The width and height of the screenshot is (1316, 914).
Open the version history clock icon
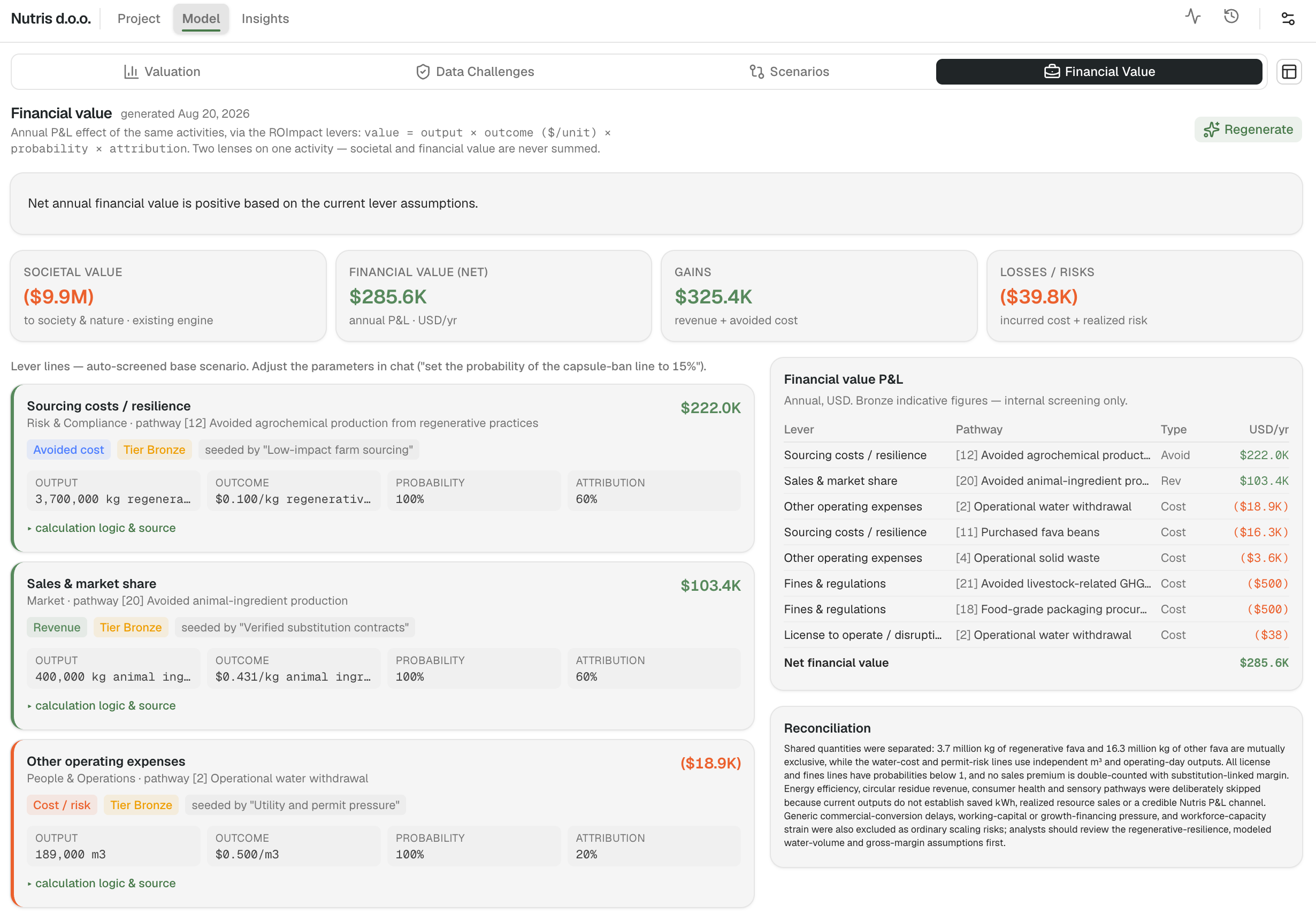[1231, 17]
